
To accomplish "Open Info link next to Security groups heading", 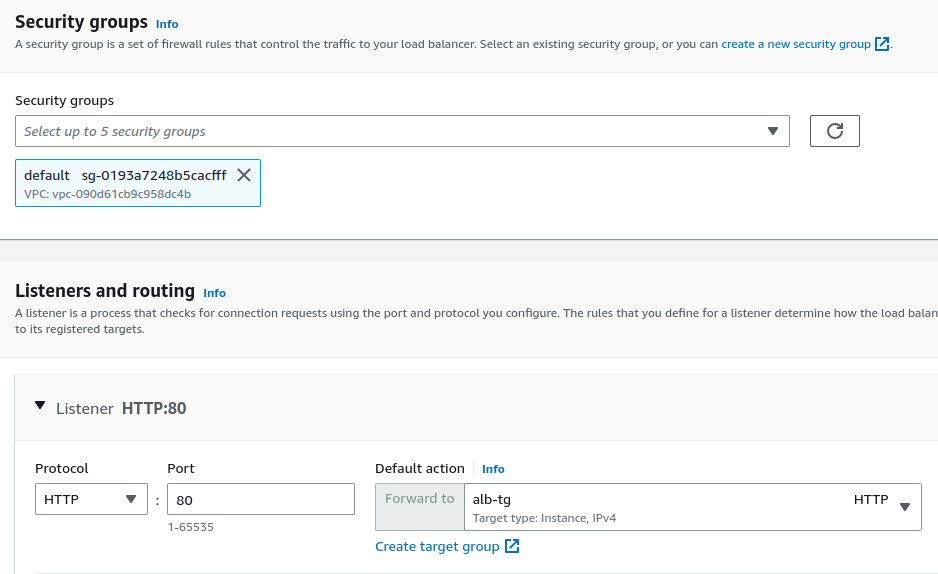I will tap(167, 24).
